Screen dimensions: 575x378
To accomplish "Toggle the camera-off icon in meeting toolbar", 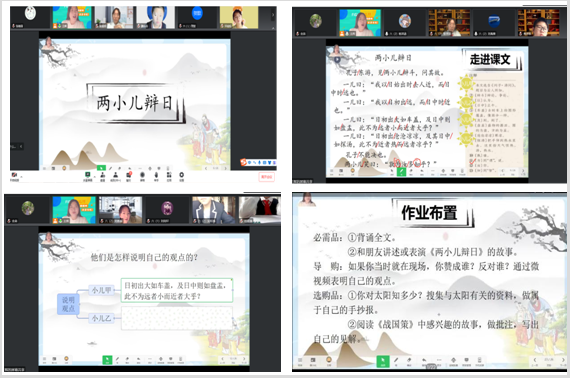I will (x=14, y=175).
